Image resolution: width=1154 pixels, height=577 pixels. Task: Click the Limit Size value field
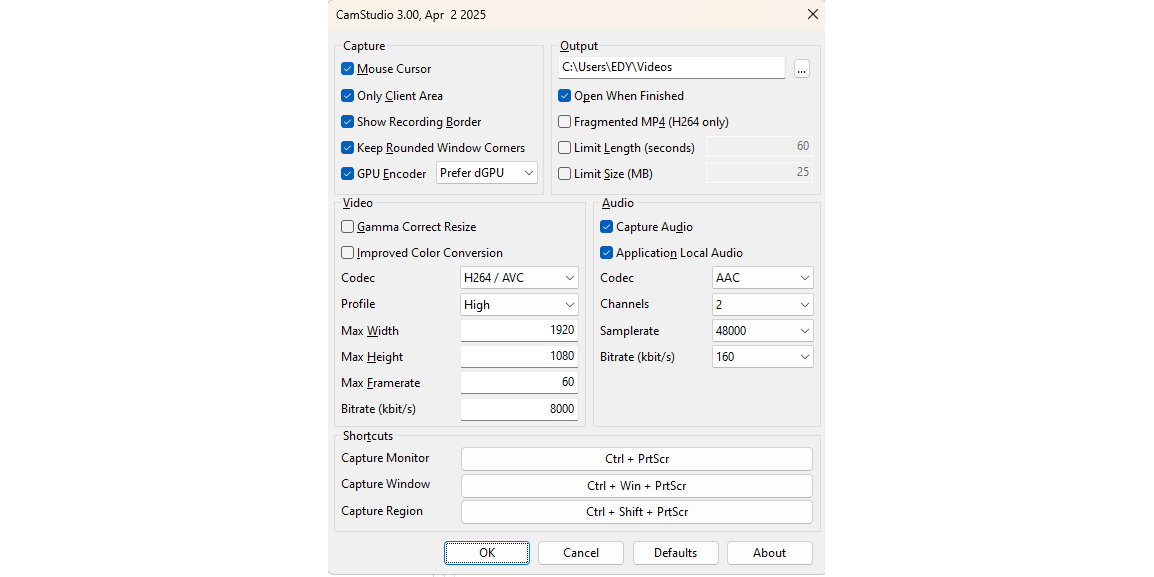pyautogui.click(x=760, y=173)
